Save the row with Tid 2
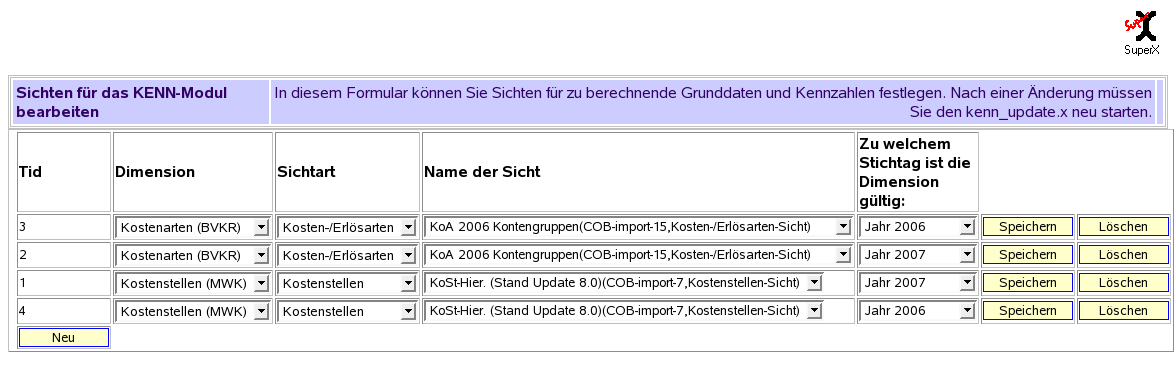The height and width of the screenshot is (378, 1176). click(1028, 255)
